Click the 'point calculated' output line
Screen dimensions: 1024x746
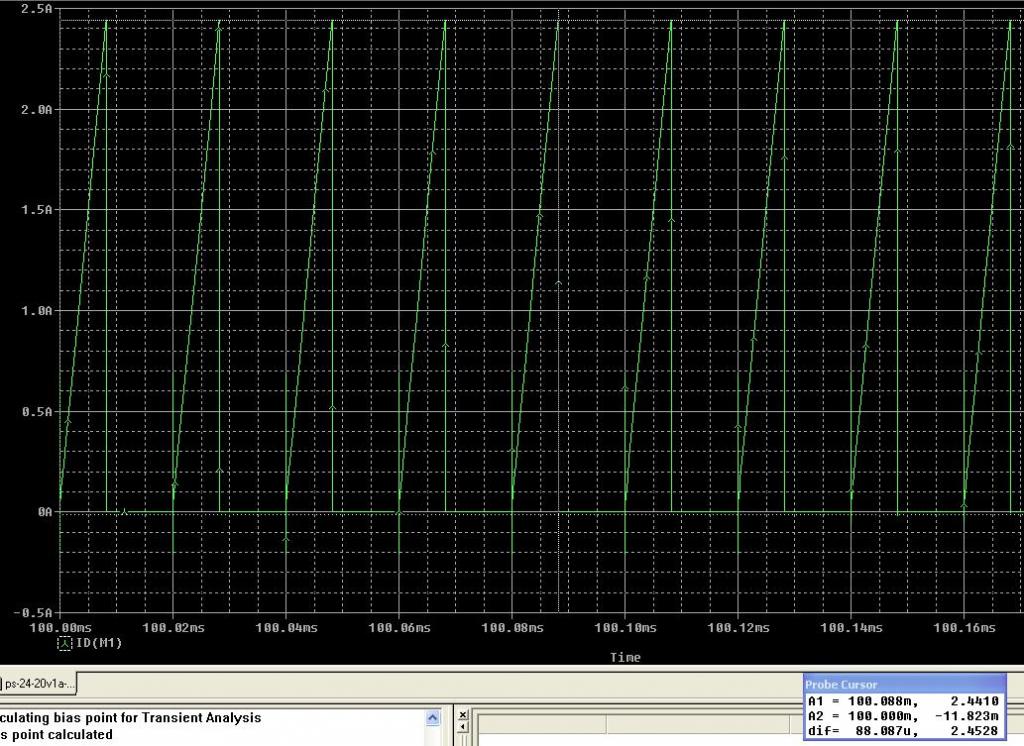click(x=60, y=735)
